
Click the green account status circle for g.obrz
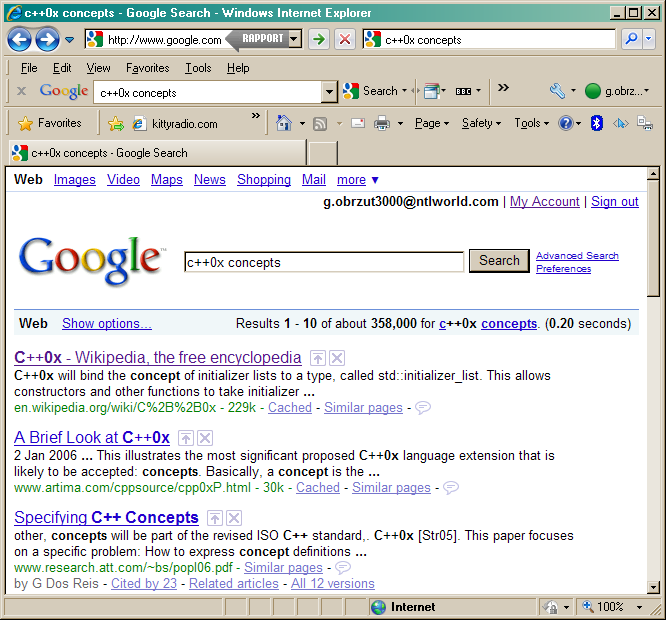[x=593, y=91]
